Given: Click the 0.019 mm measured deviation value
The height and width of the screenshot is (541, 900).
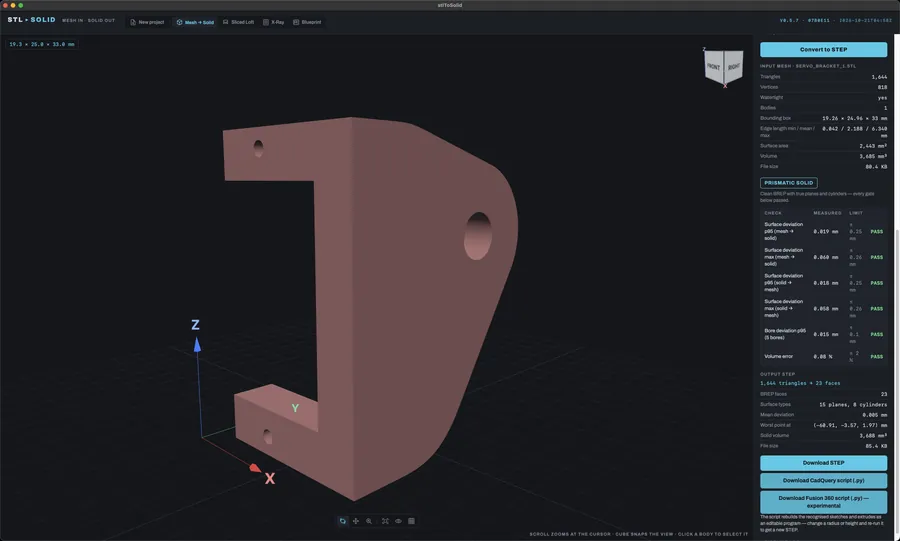Looking at the screenshot, I should coord(825,231).
